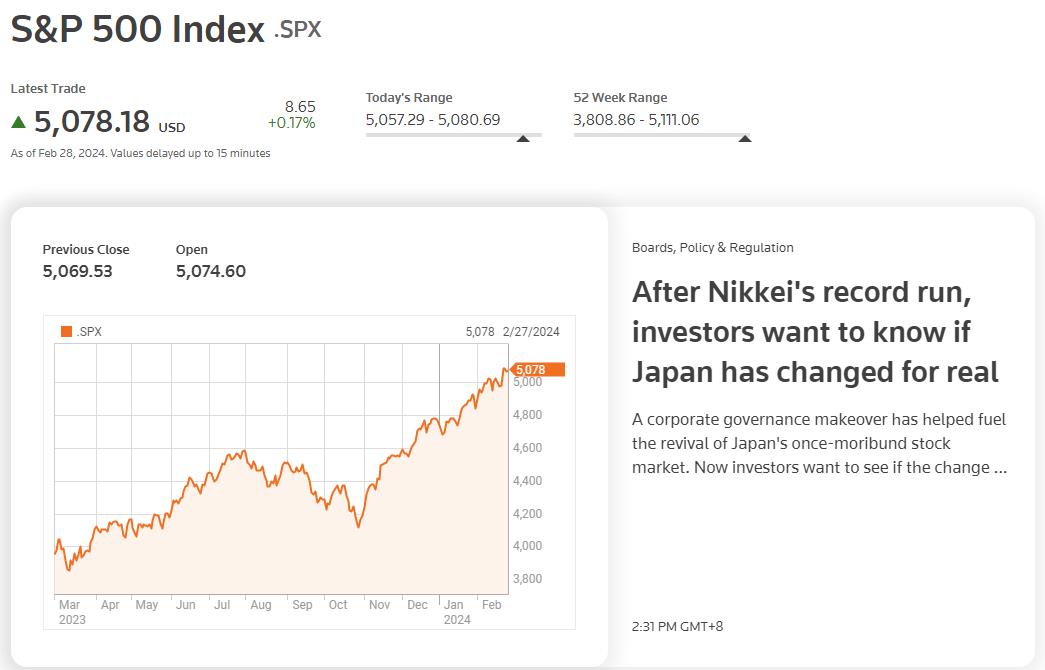Click the 5,078.18 latest trade price
This screenshot has width=1045, height=670.
pyautogui.click(x=92, y=122)
